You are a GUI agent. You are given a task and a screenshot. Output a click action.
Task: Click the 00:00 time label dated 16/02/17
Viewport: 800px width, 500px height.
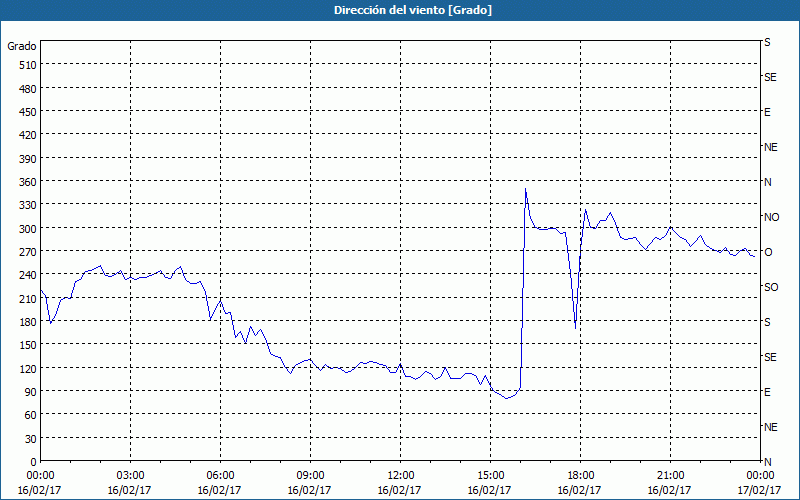click(40, 476)
